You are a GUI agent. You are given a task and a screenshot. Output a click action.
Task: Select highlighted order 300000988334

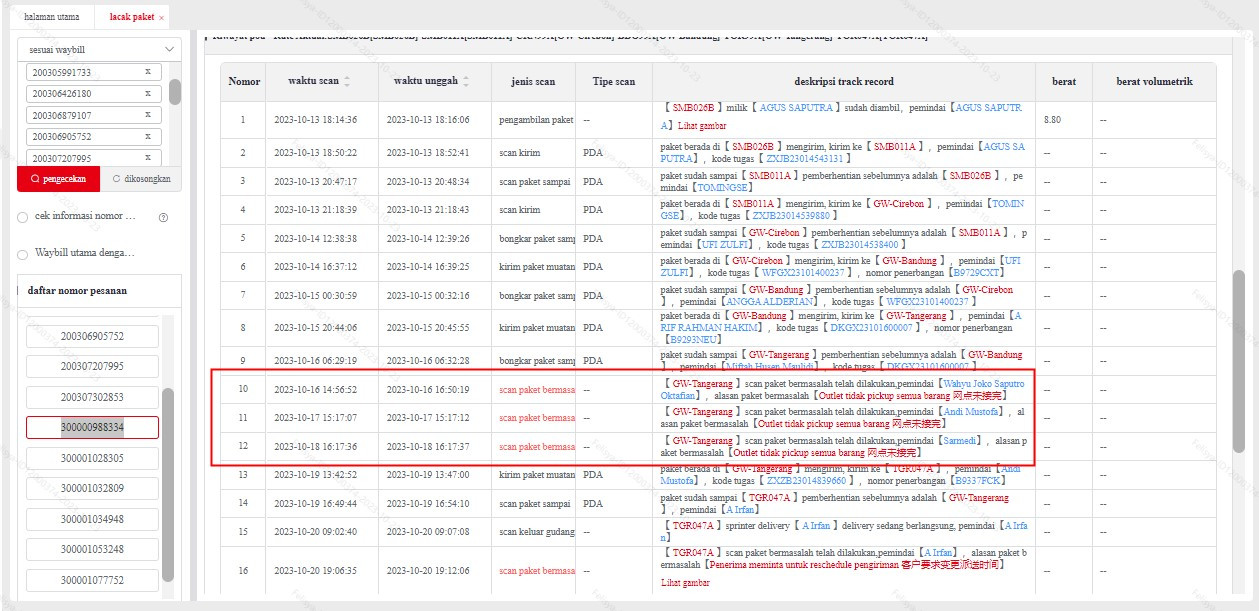click(92, 427)
